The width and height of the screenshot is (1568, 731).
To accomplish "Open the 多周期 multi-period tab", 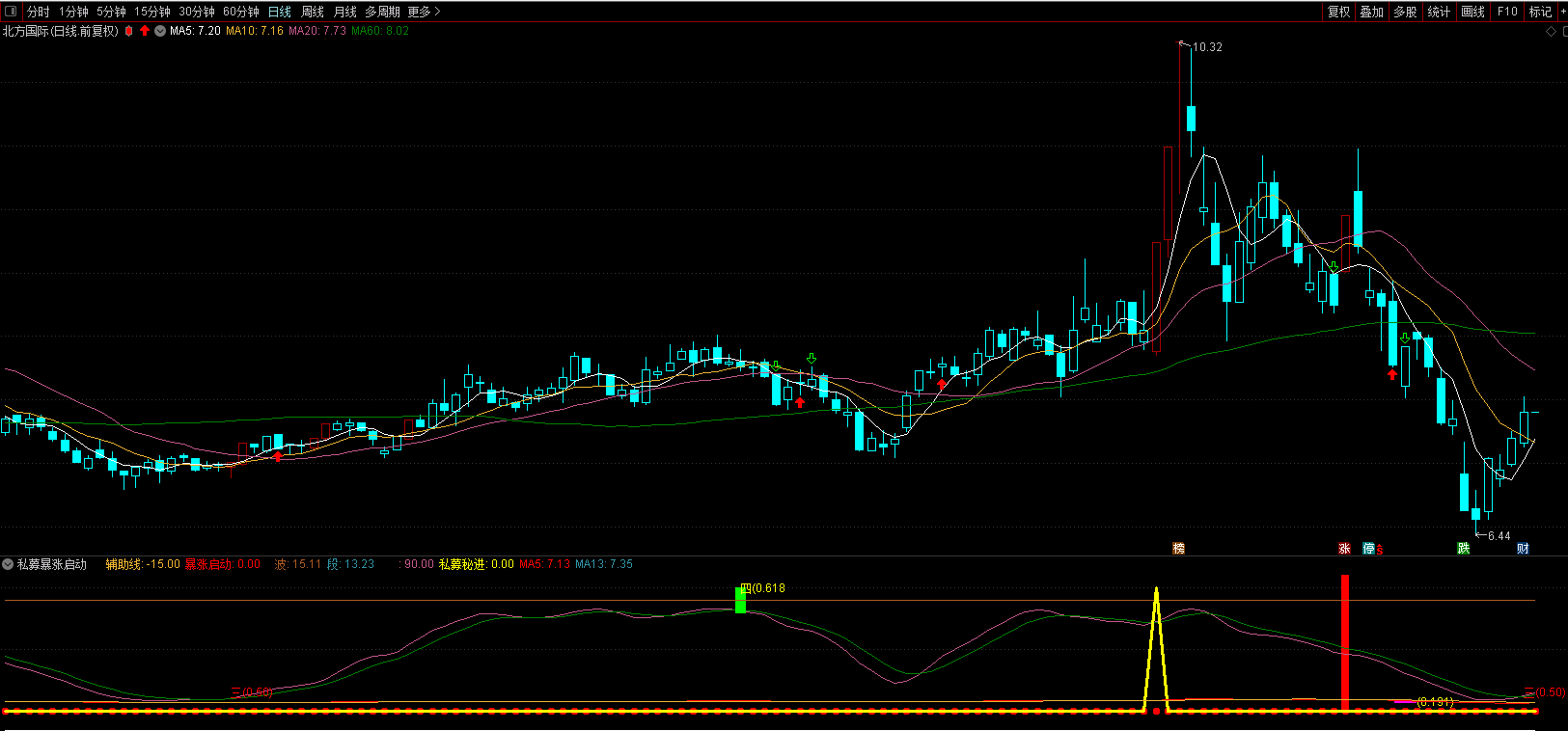I will tap(382, 12).
